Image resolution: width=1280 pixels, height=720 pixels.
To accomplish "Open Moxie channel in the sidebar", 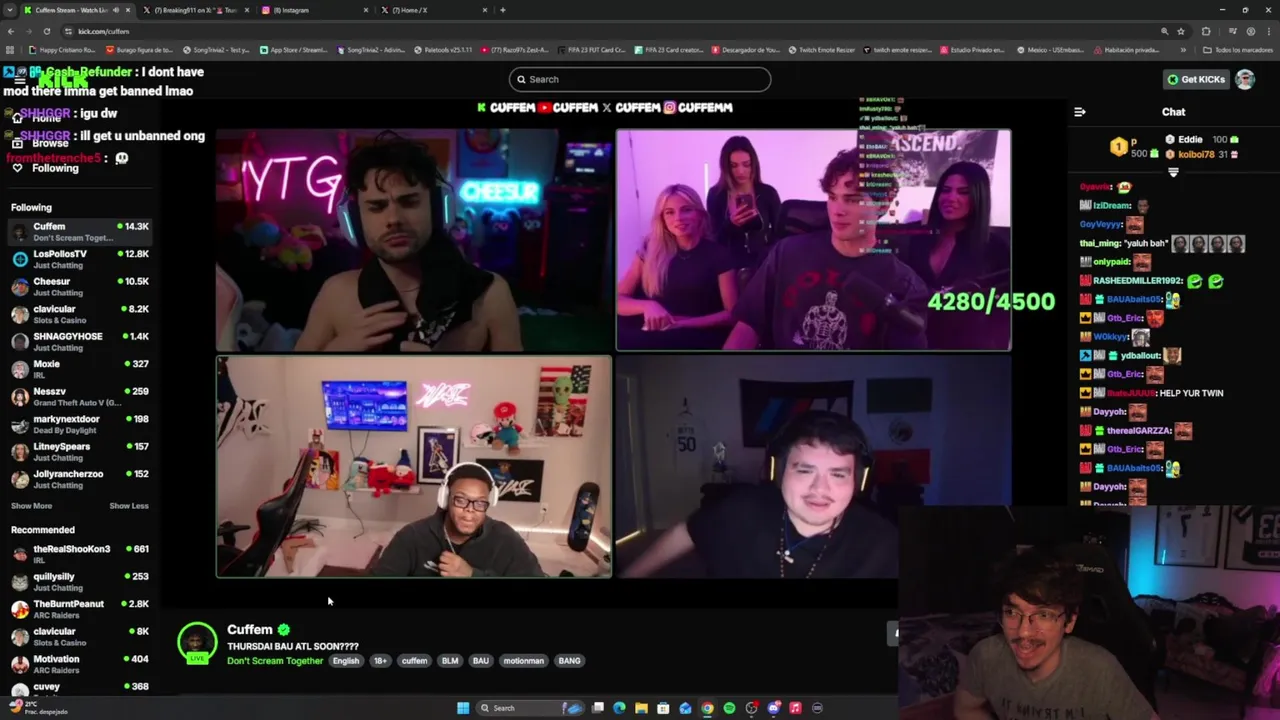I will [80, 369].
